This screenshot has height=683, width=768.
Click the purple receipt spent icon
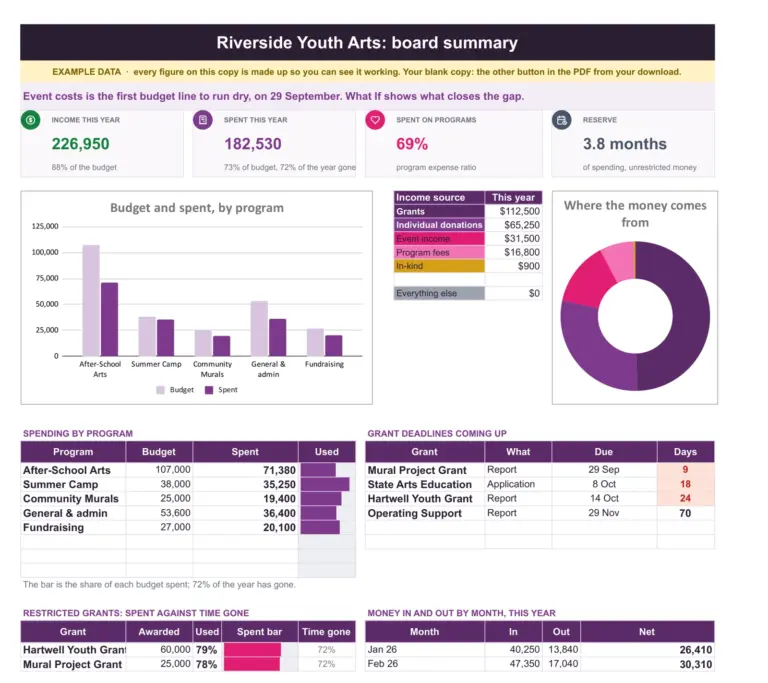coord(203,120)
